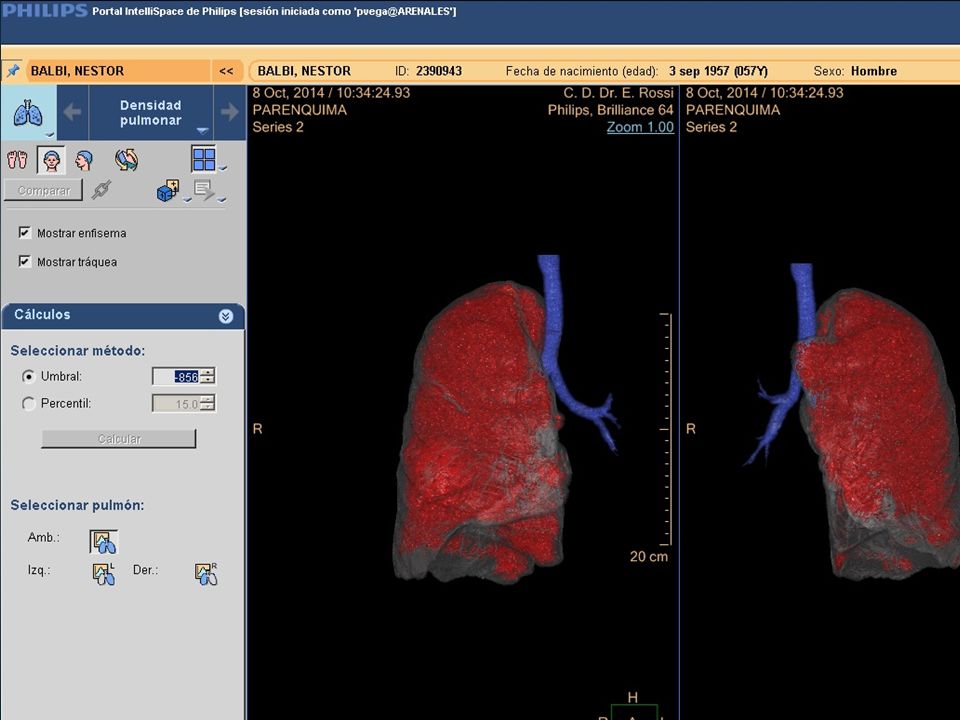Select right lung icon next to Der.

point(206,574)
